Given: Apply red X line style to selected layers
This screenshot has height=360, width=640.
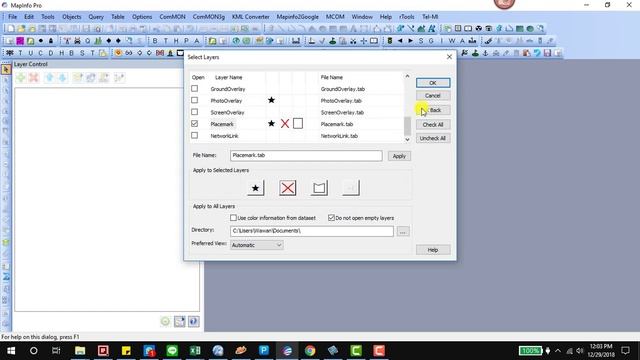Looking at the screenshot, I should 287,188.
